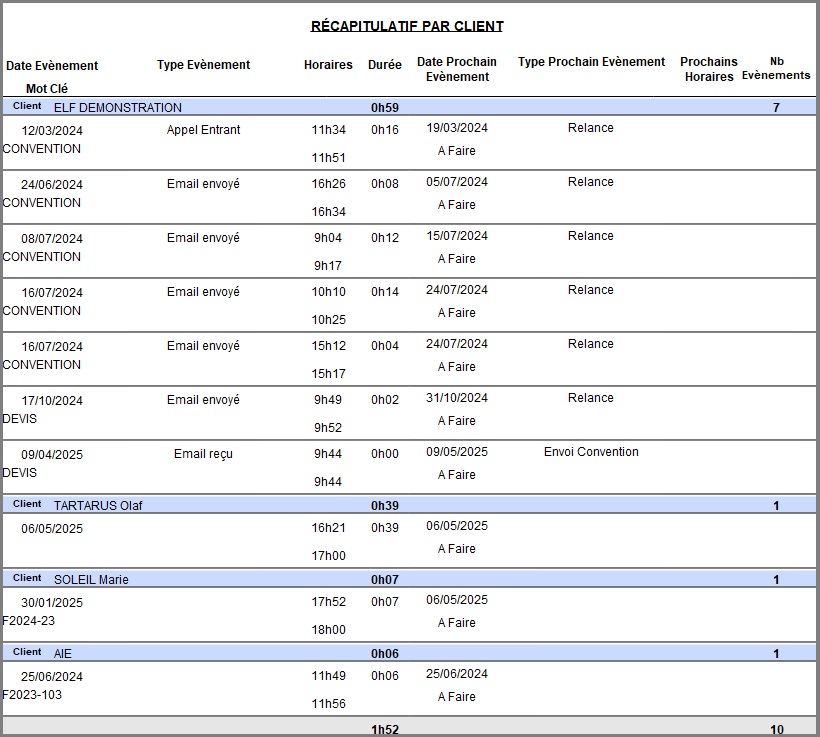This screenshot has width=820, height=737.
Task: Click end time 15h17
Action: click(x=328, y=373)
